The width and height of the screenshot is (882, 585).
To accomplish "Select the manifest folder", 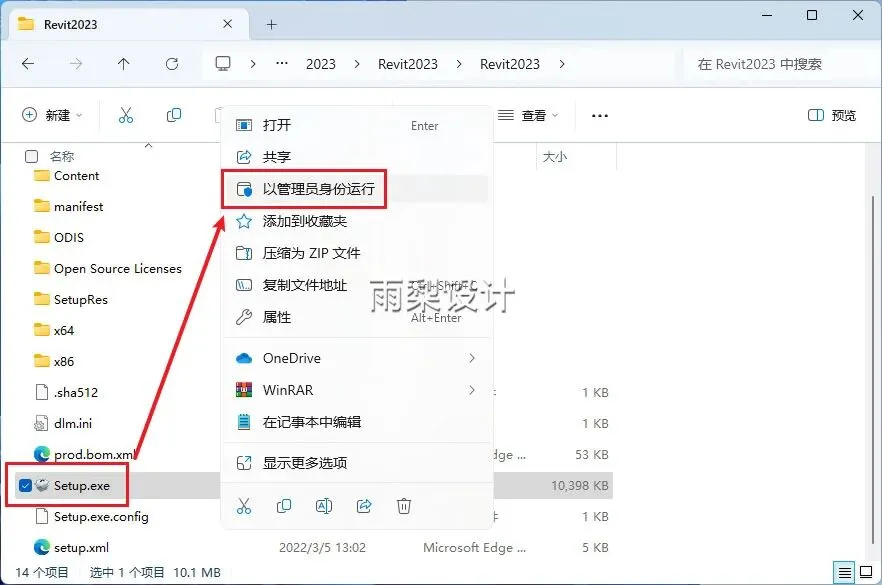I will click(x=69, y=207).
